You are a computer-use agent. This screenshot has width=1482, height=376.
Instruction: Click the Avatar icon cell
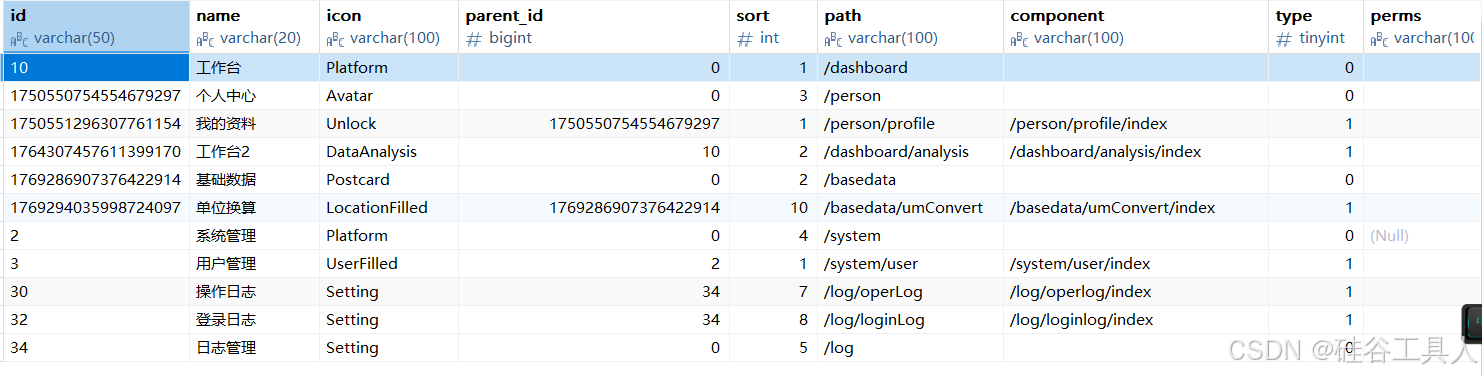(x=389, y=96)
